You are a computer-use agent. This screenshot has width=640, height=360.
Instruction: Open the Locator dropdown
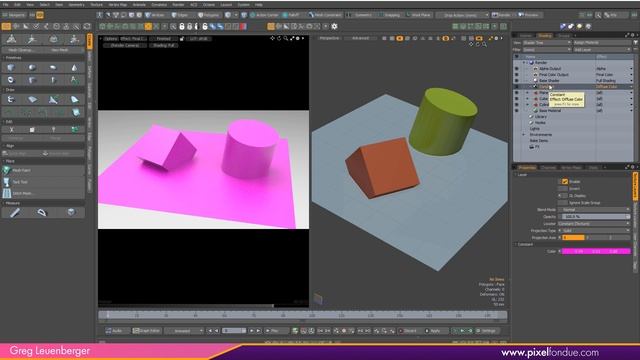[x=594, y=223]
